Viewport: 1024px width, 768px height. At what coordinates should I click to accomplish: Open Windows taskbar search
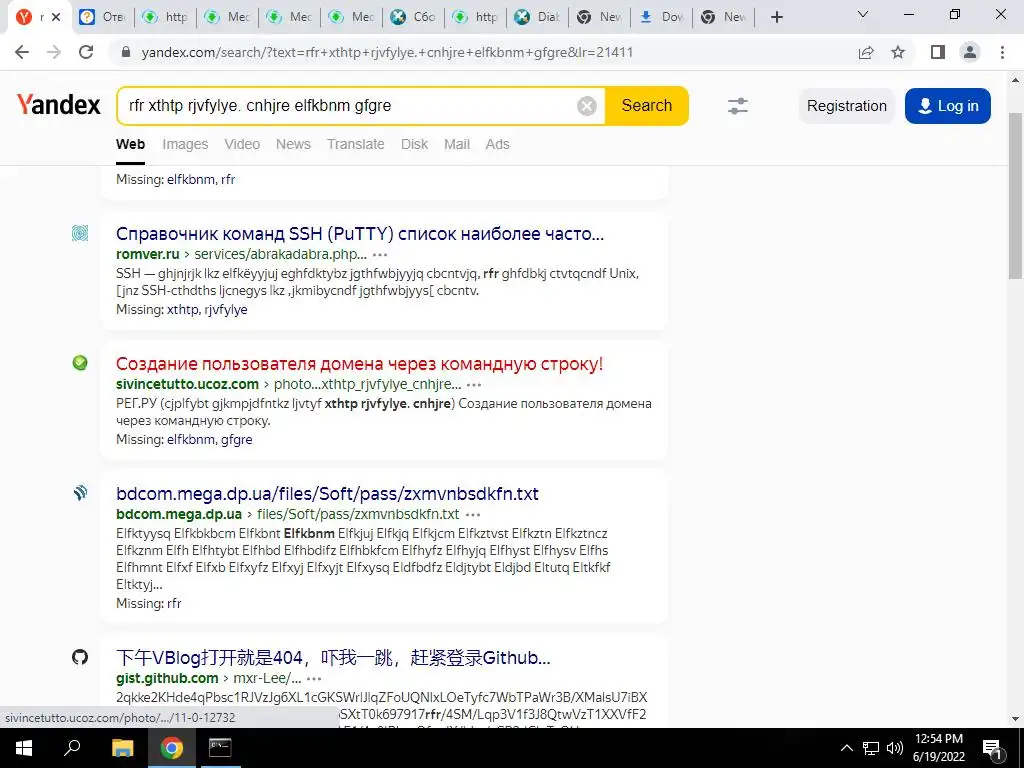tap(72, 748)
